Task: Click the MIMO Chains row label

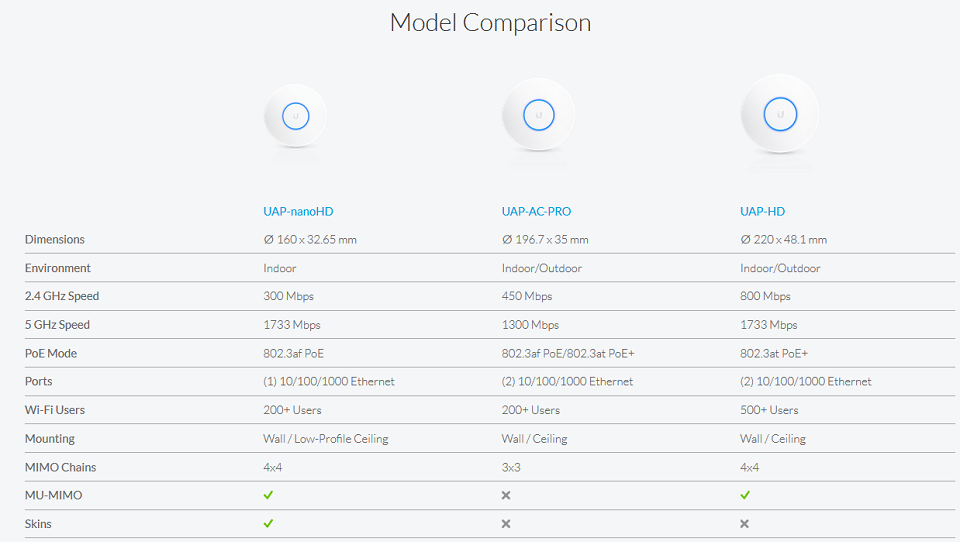Action: point(60,467)
